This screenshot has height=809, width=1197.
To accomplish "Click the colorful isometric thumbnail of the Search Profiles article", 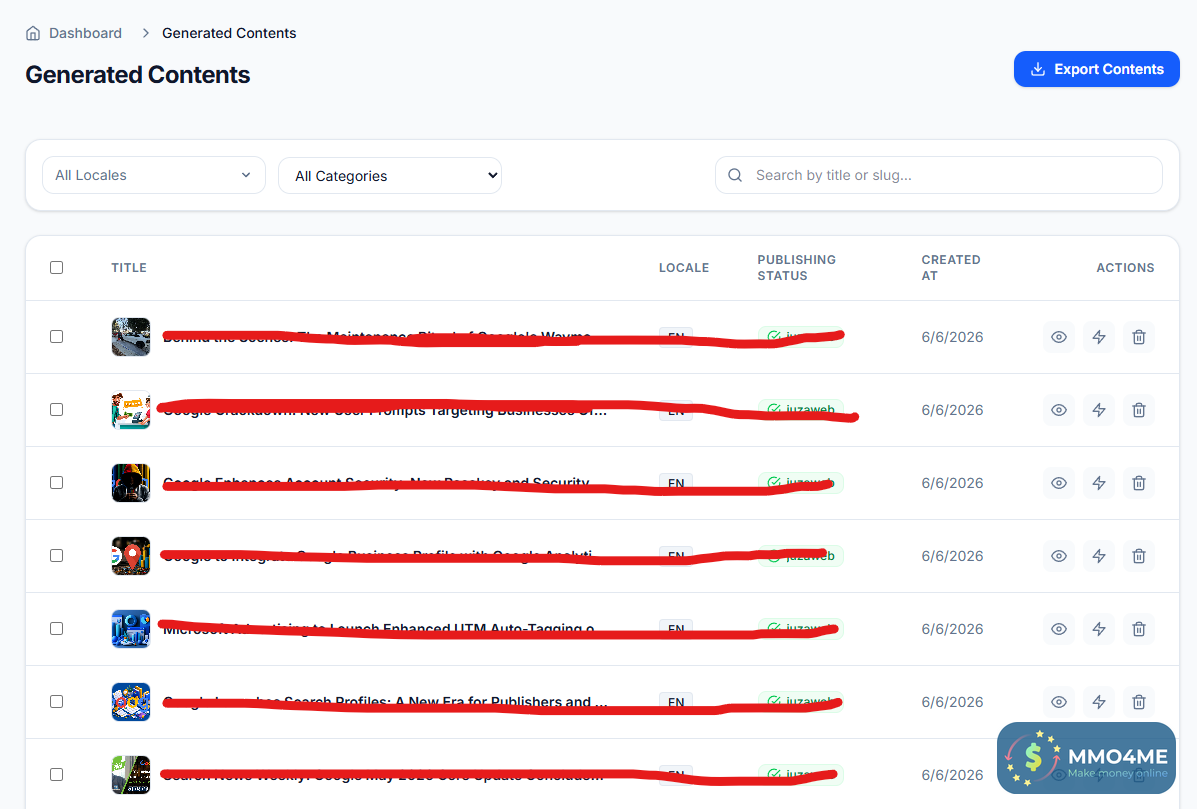I will [131, 701].
